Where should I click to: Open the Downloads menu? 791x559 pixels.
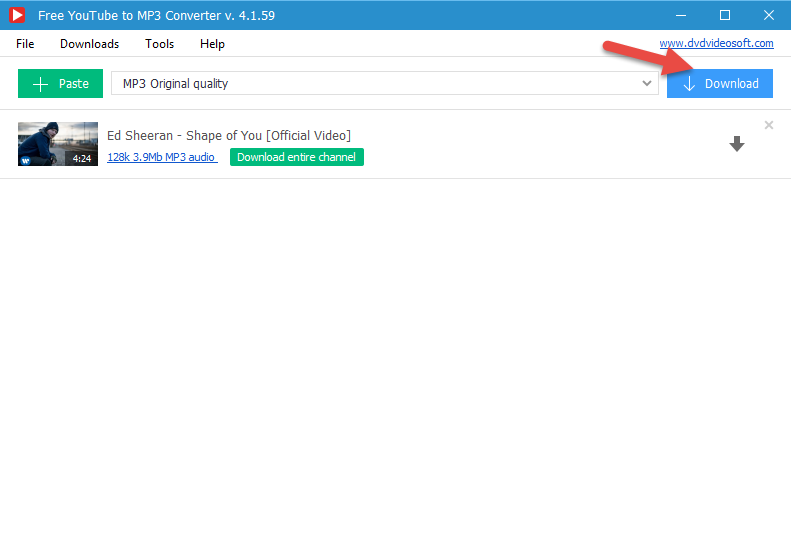(x=89, y=44)
